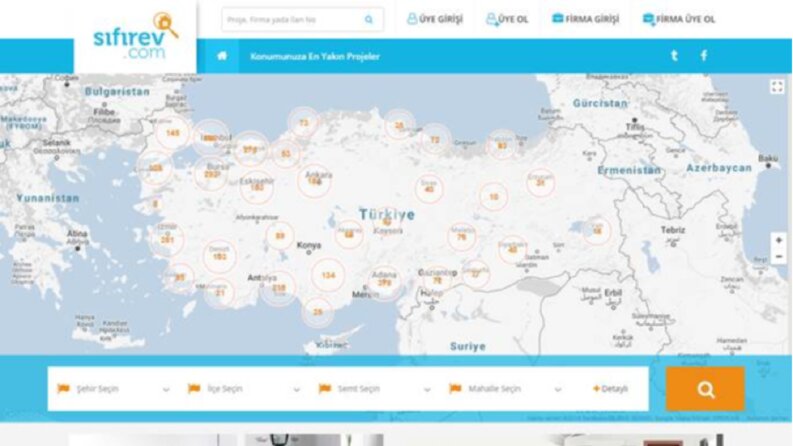
Task: Click the Konya city label on map
Action: (309, 245)
